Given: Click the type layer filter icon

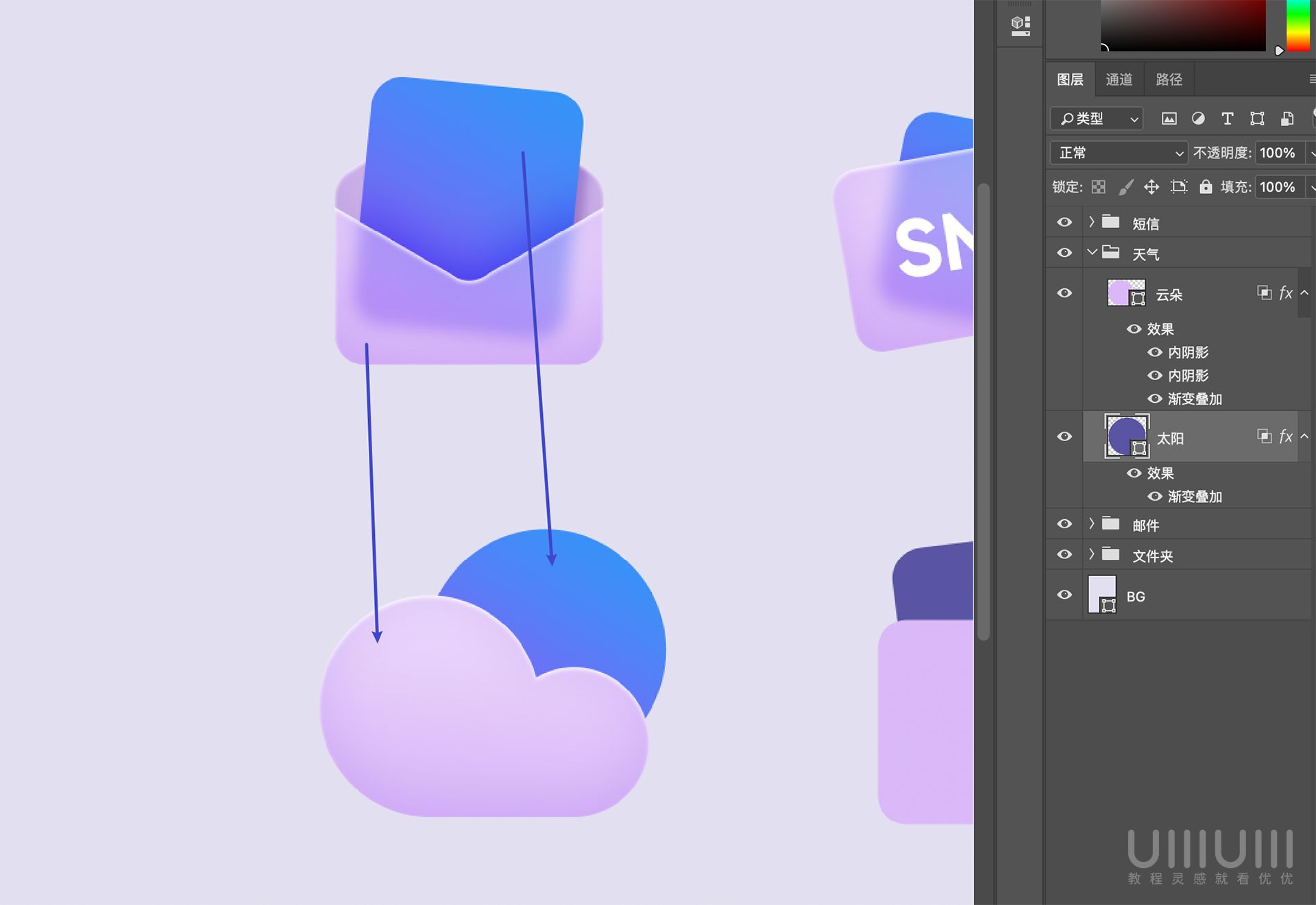Looking at the screenshot, I should point(1227,119).
